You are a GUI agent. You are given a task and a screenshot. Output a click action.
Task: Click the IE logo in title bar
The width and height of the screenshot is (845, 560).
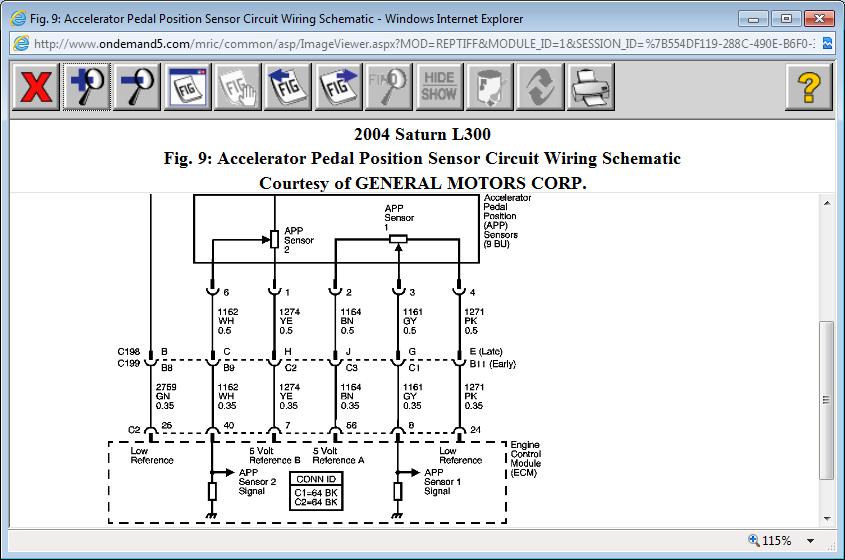[x=18, y=18]
